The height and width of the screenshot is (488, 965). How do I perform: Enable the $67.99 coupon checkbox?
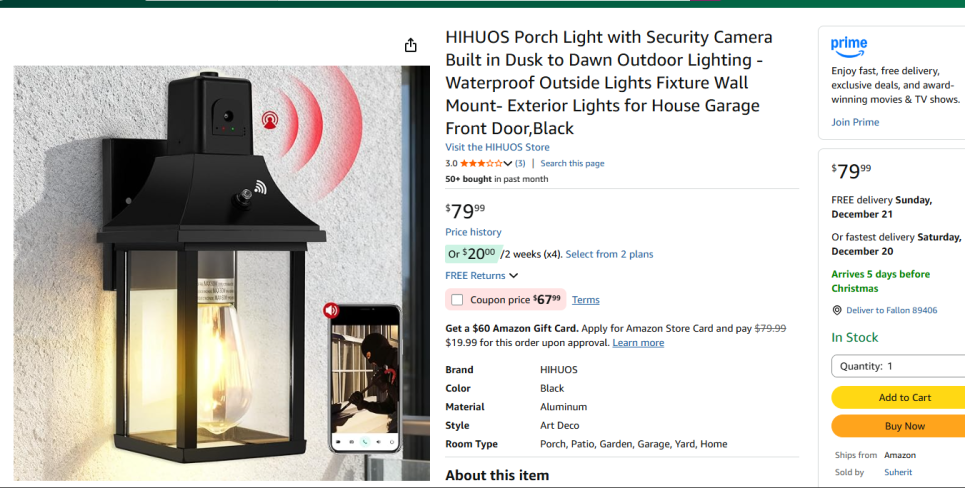coord(457,300)
